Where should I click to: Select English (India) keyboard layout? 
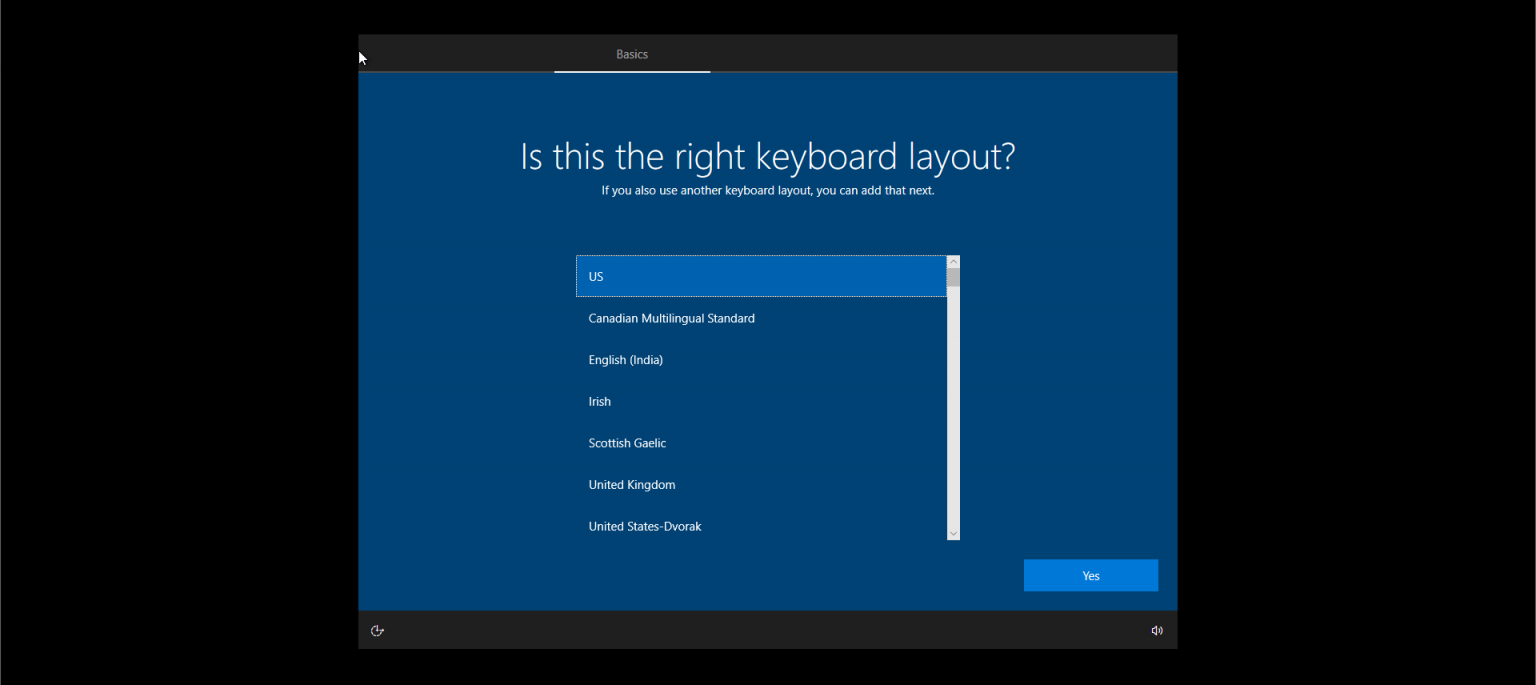(x=626, y=360)
